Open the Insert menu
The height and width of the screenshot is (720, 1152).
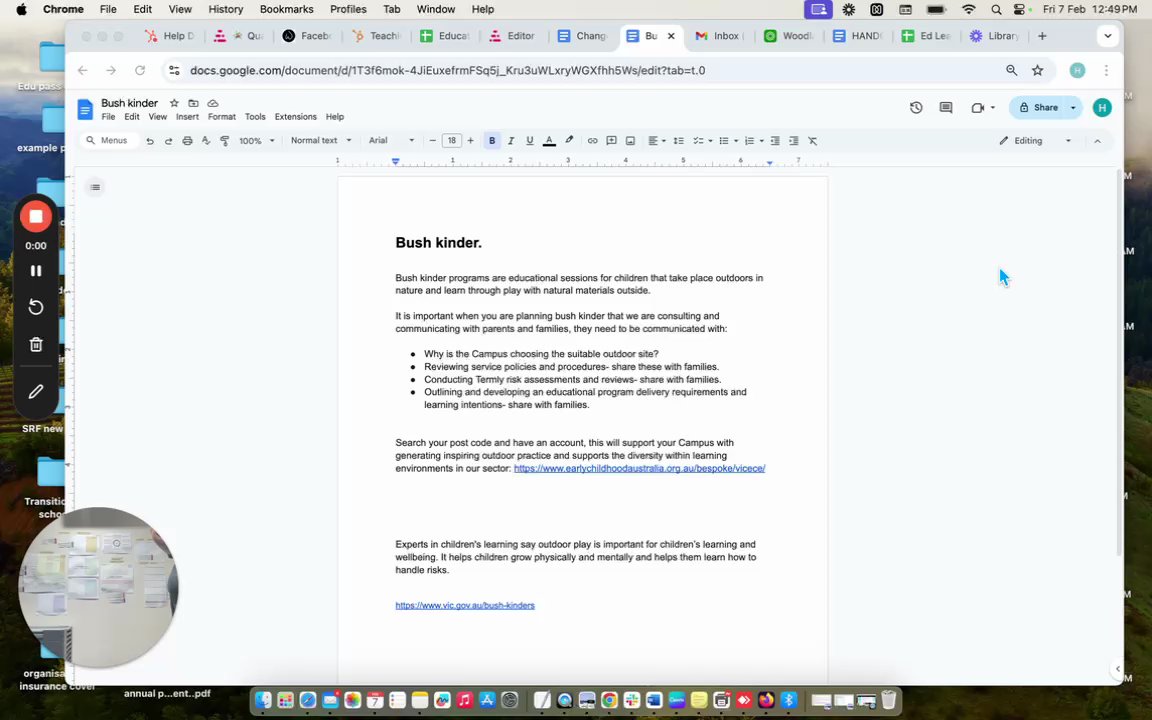coord(187,117)
